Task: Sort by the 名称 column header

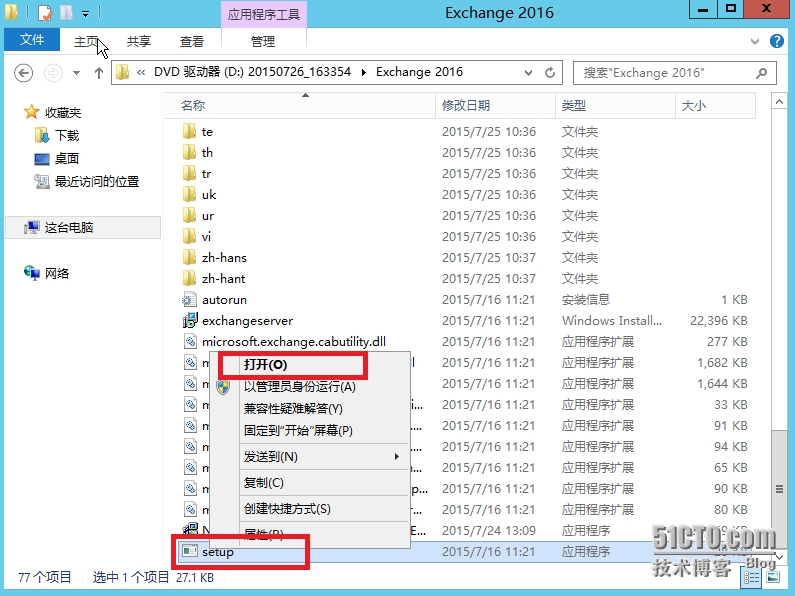Action: (x=299, y=105)
